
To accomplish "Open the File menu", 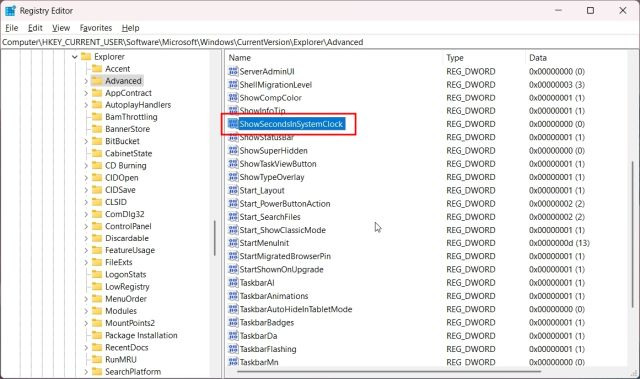I will [x=11, y=28].
